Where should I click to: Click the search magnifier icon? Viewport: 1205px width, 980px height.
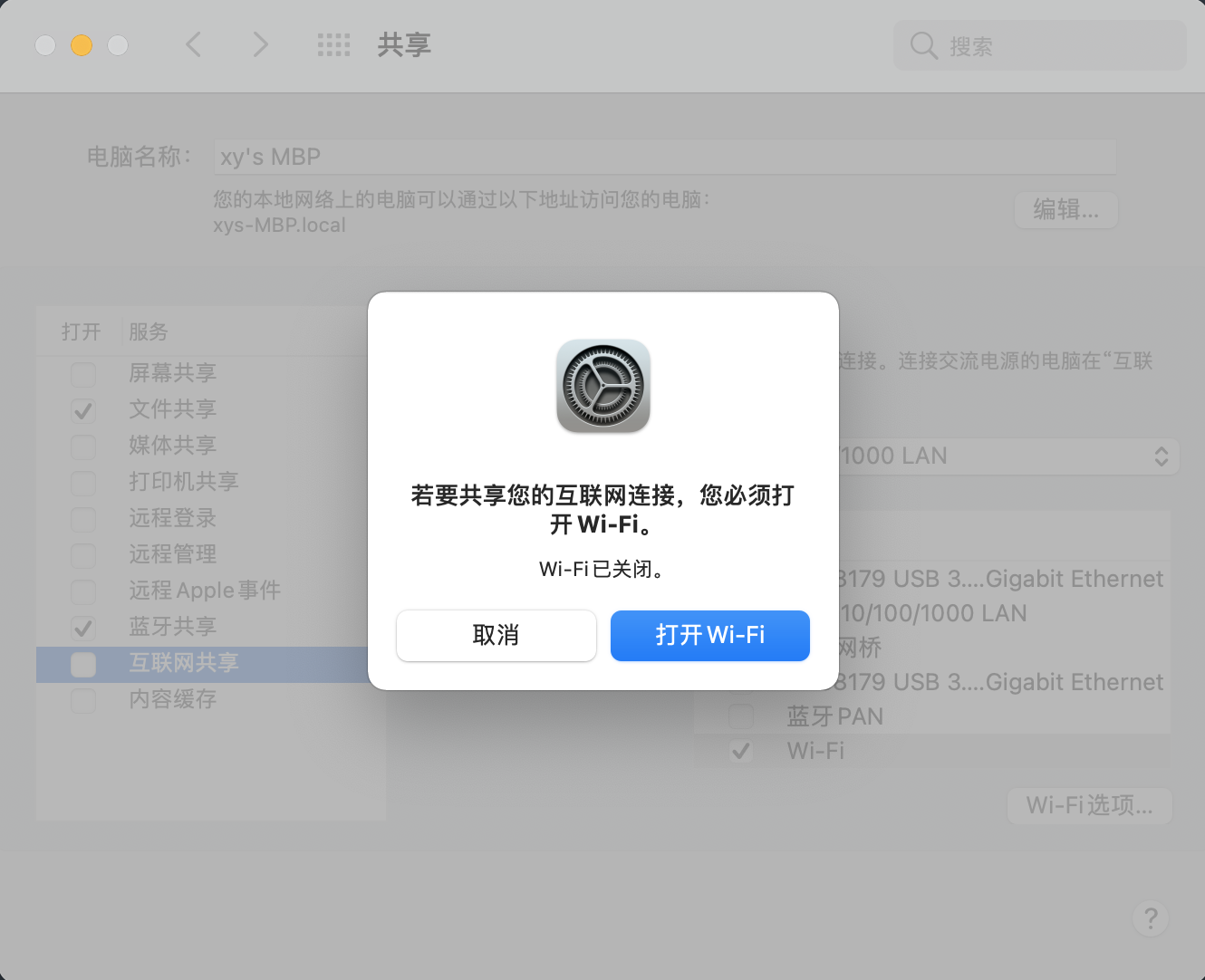923,45
